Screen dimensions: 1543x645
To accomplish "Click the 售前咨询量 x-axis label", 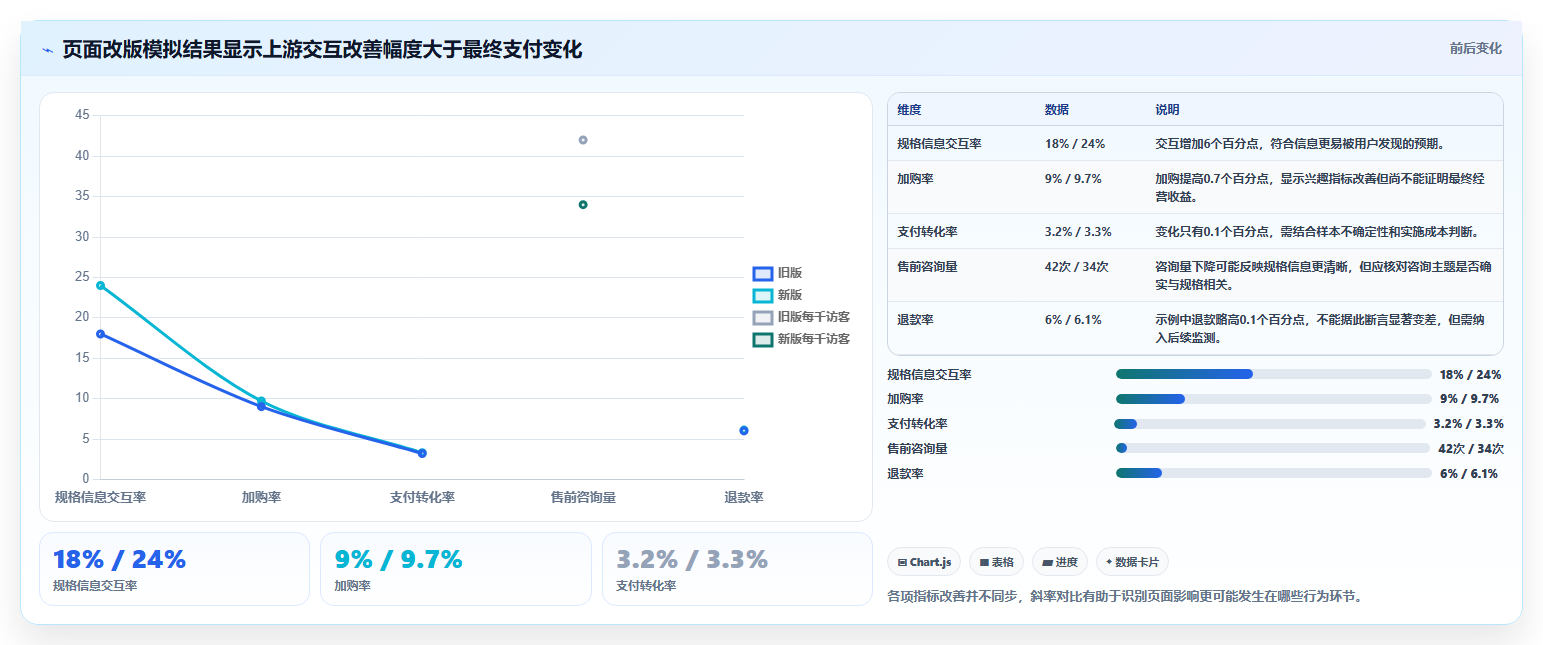I will pos(583,497).
